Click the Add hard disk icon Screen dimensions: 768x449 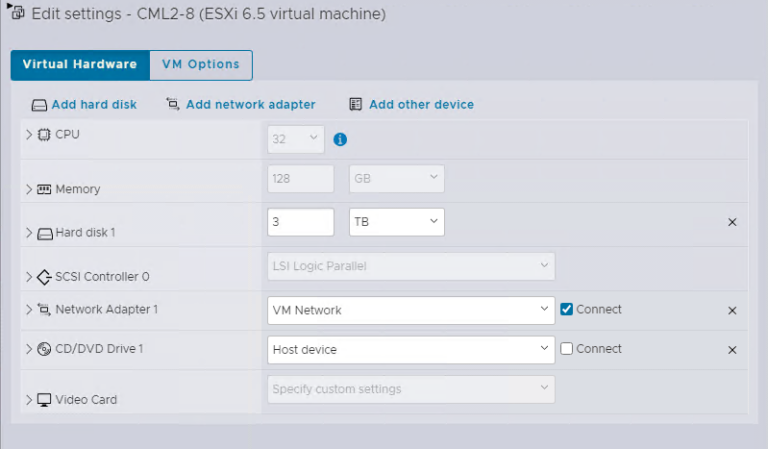[x=39, y=105]
